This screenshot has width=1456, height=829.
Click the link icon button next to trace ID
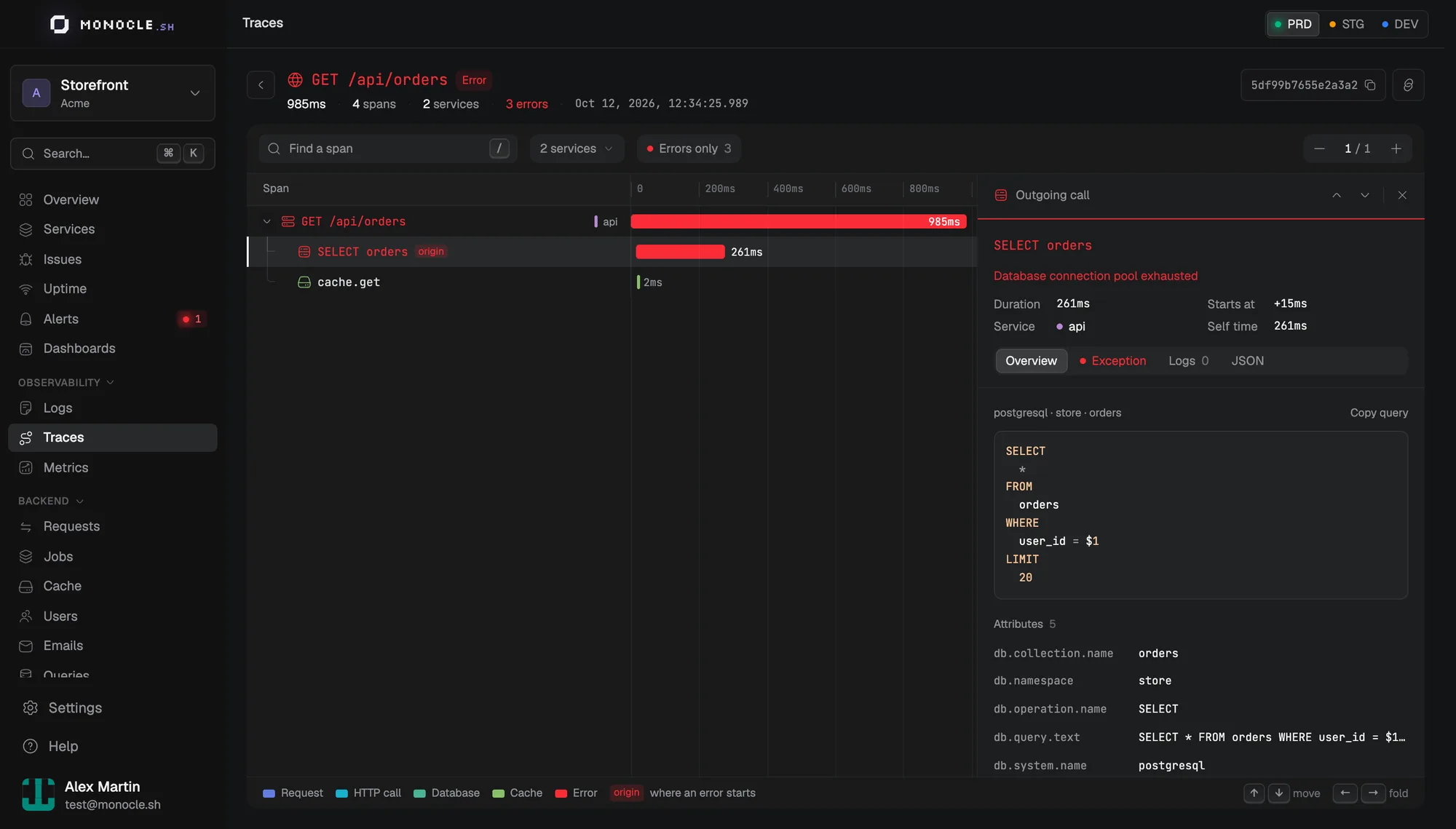point(1408,85)
